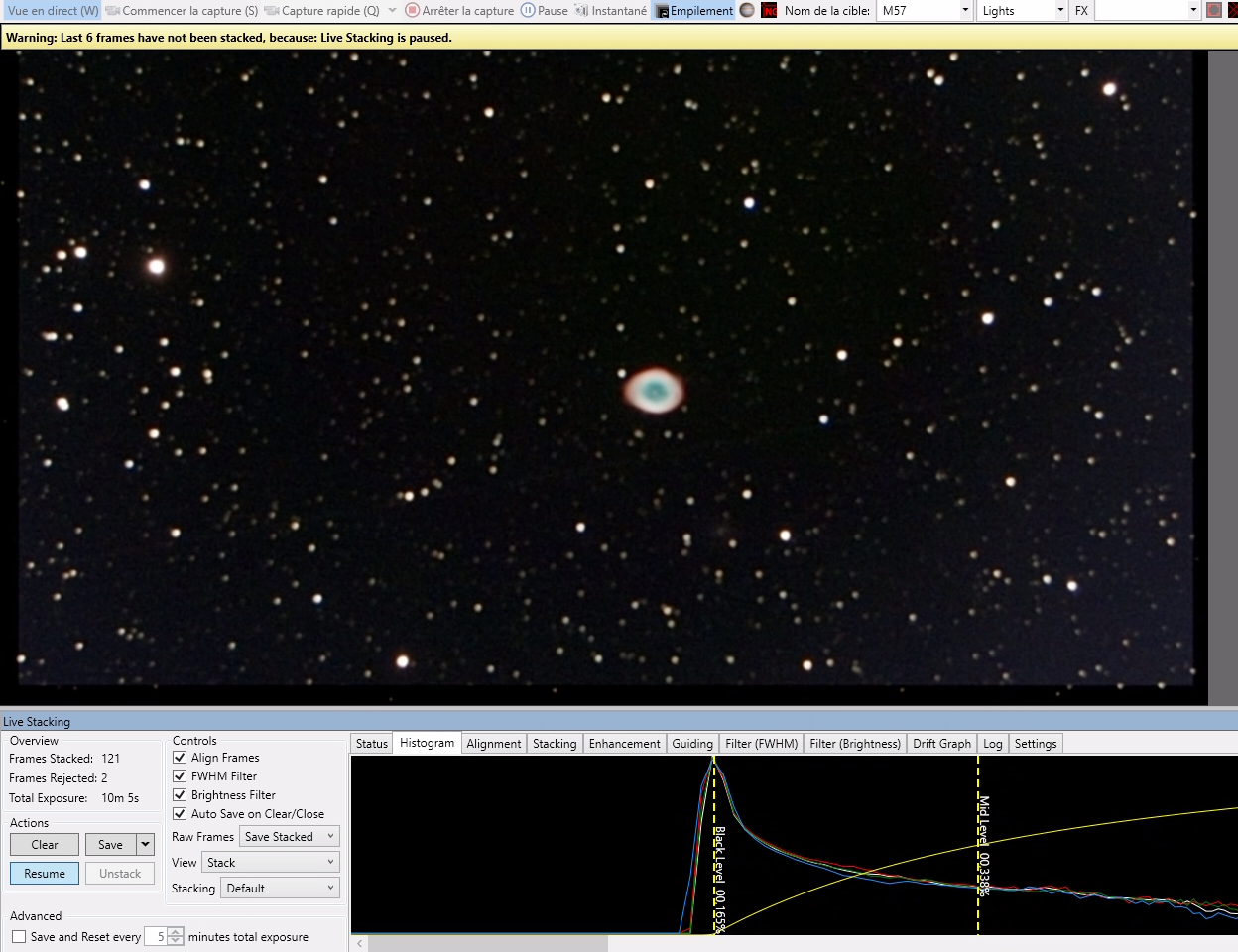Start capture with Commencer la capture (S)

coord(183,11)
